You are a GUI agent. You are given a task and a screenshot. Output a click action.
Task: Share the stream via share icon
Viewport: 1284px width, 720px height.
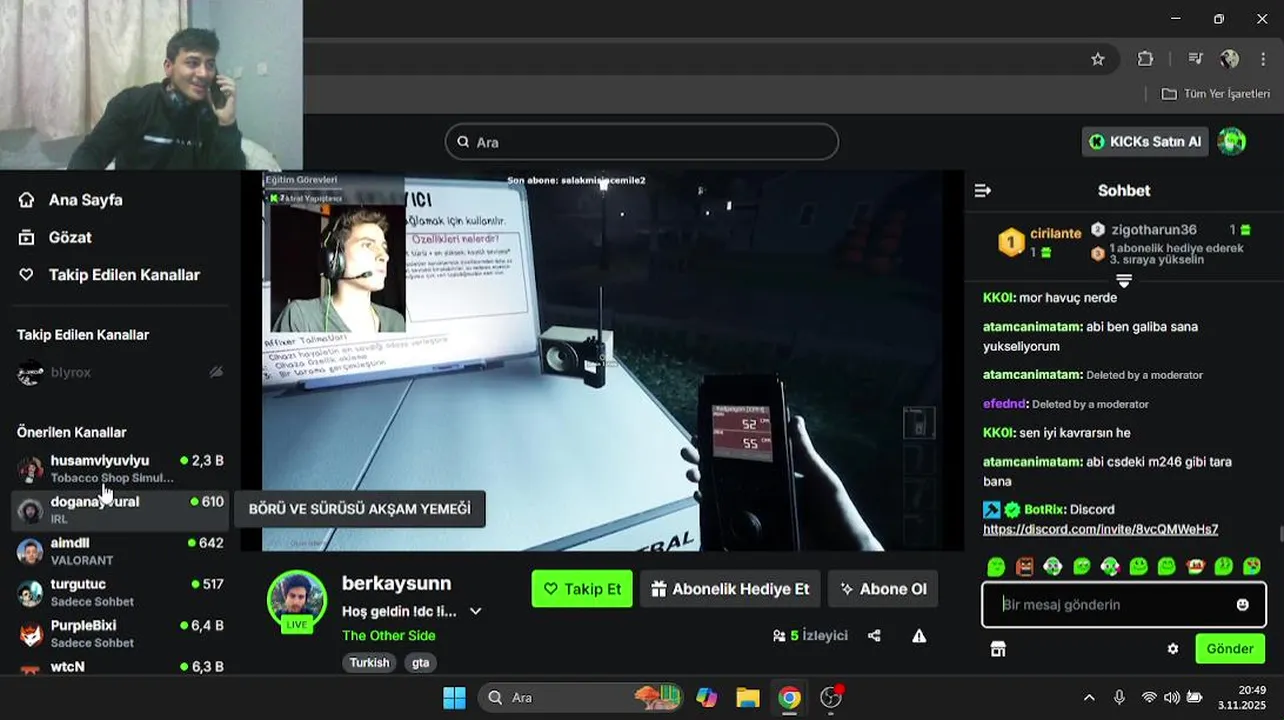pyautogui.click(x=874, y=635)
